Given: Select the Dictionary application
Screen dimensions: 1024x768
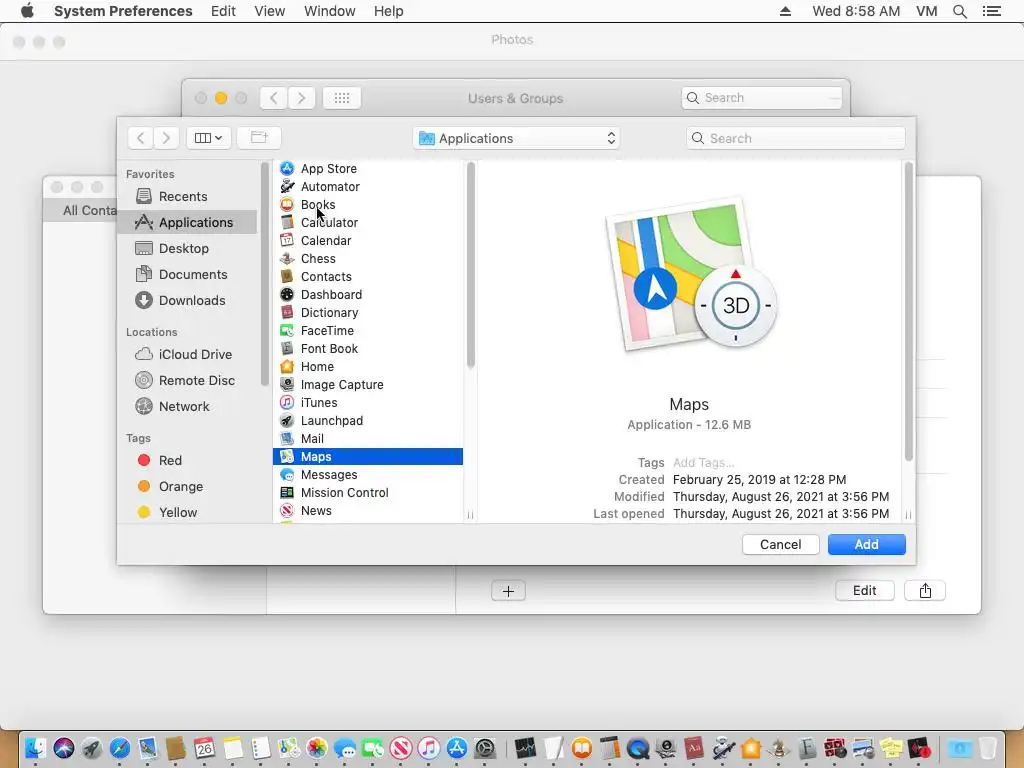Looking at the screenshot, I should [368, 313].
